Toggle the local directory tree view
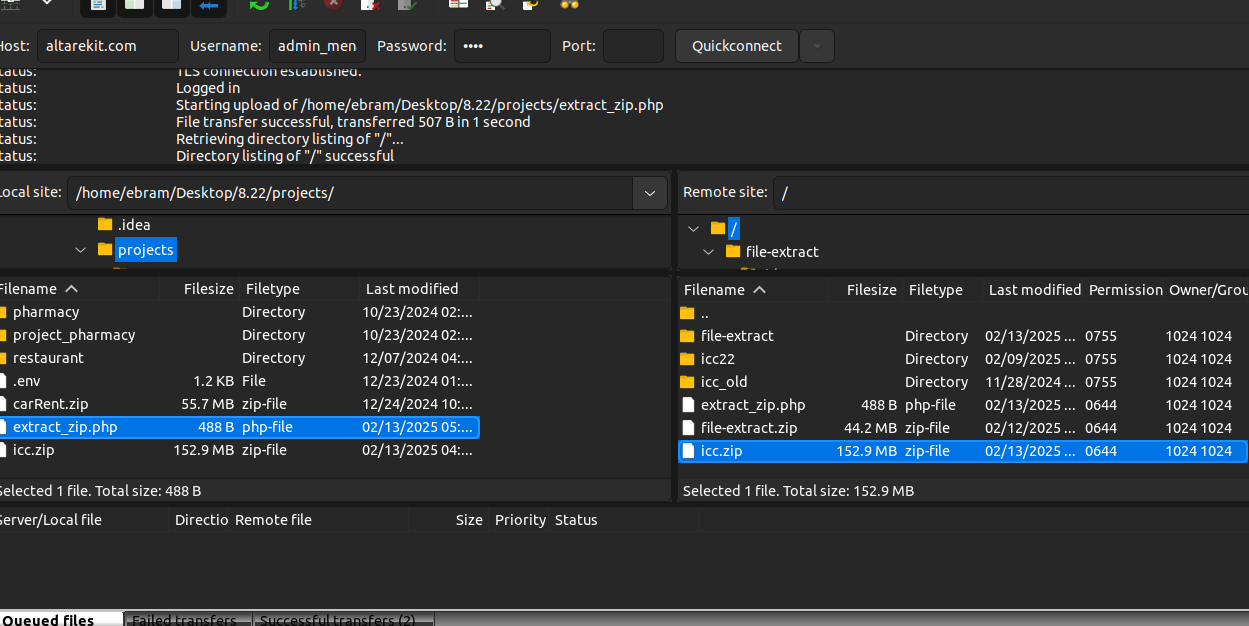The image size is (1249, 626). [x=135, y=5]
